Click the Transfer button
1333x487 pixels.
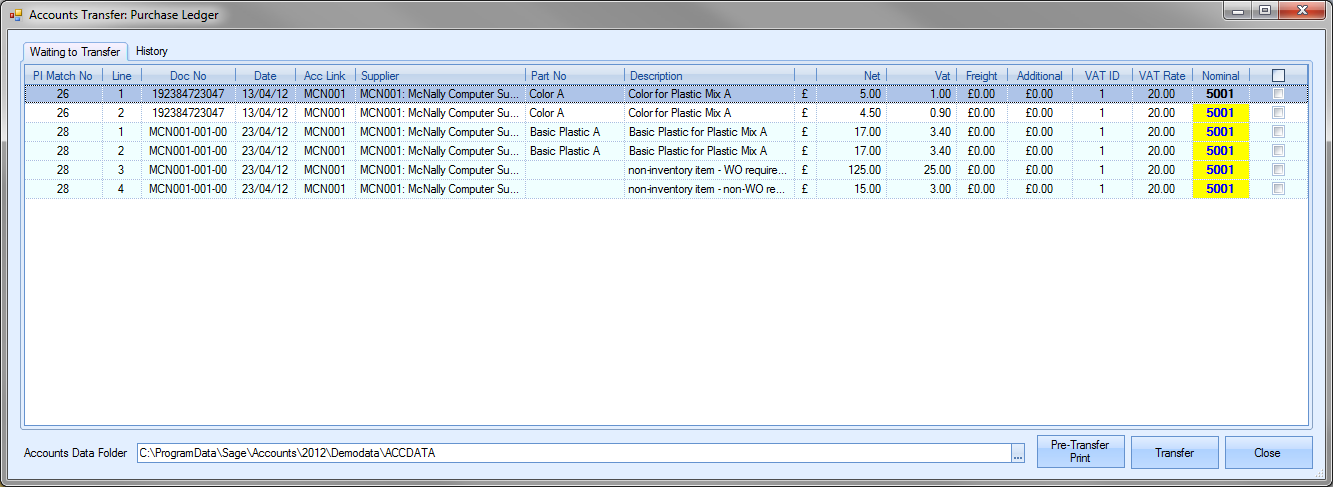(1174, 453)
